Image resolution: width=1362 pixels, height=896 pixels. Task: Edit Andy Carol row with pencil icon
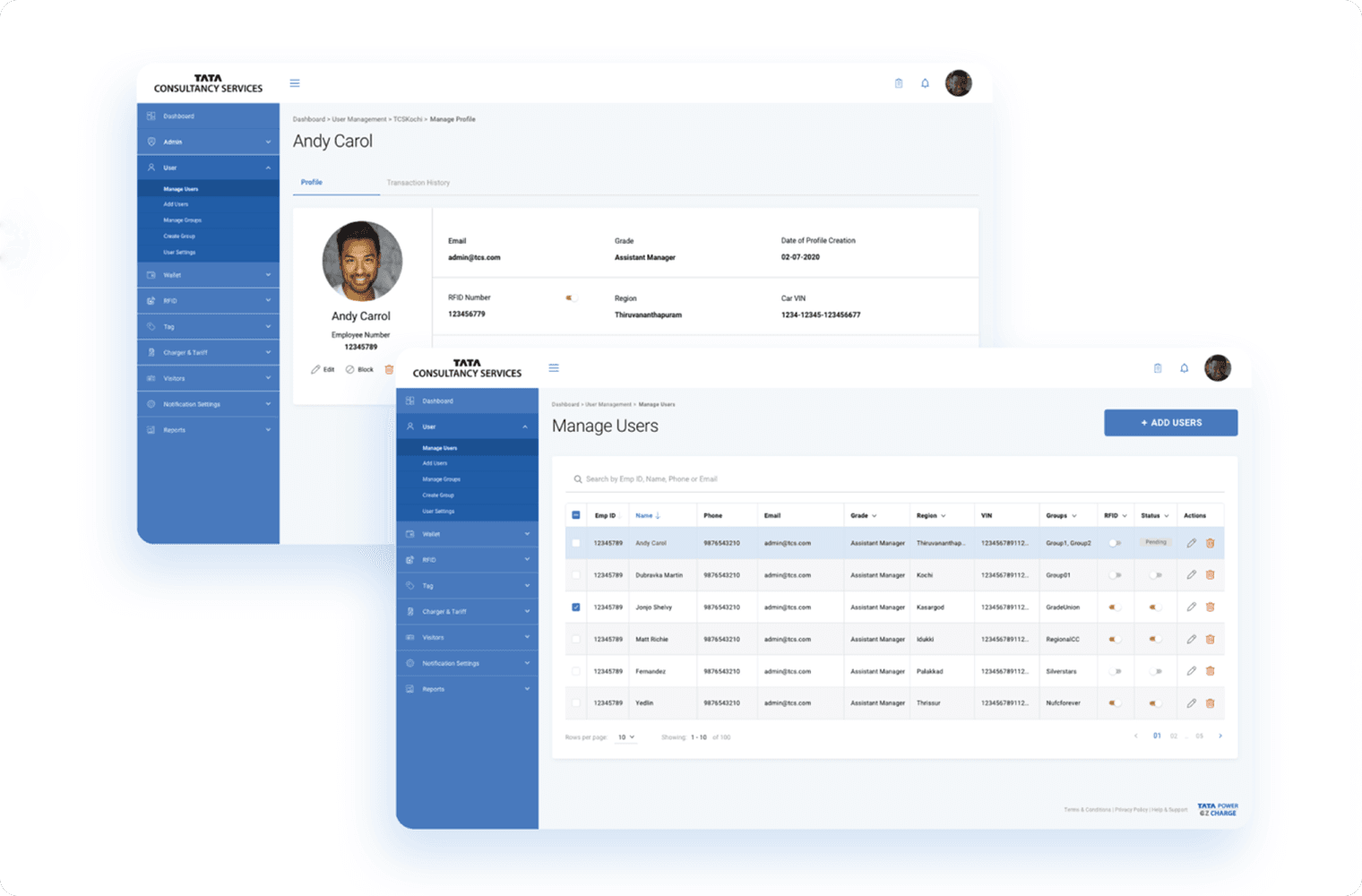[1191, 543]
